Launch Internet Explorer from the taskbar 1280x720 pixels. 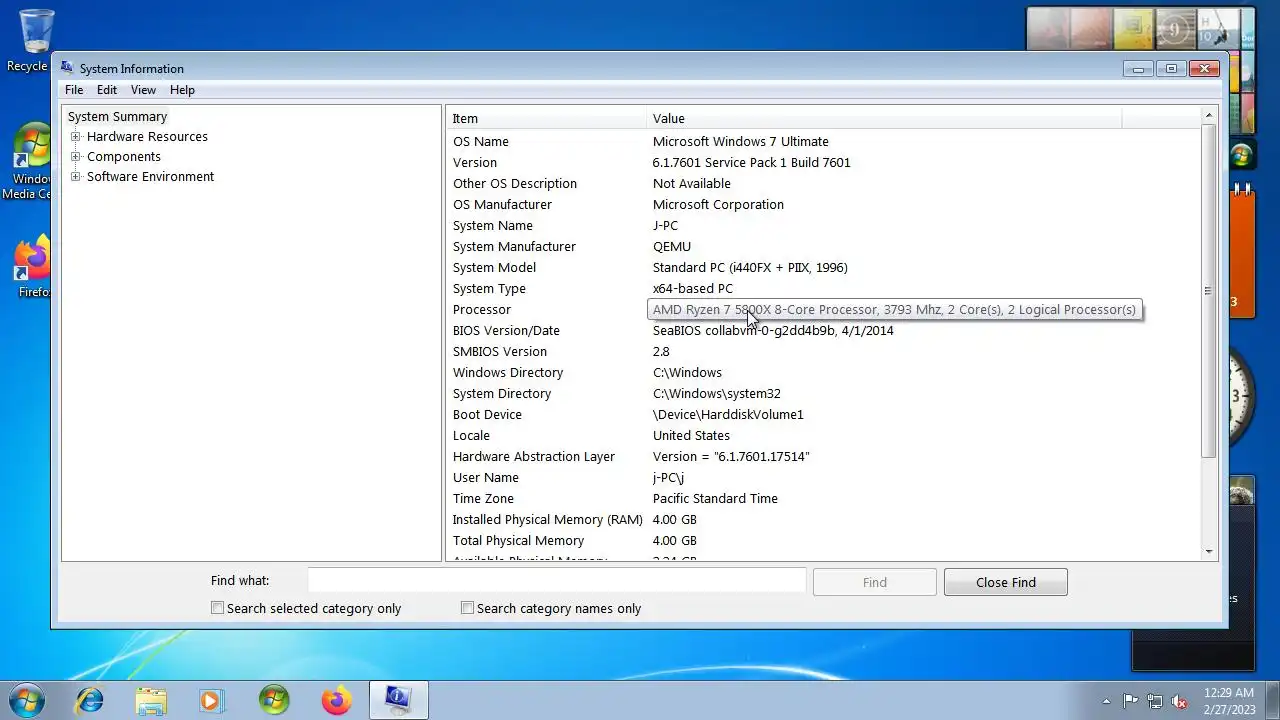90,700
